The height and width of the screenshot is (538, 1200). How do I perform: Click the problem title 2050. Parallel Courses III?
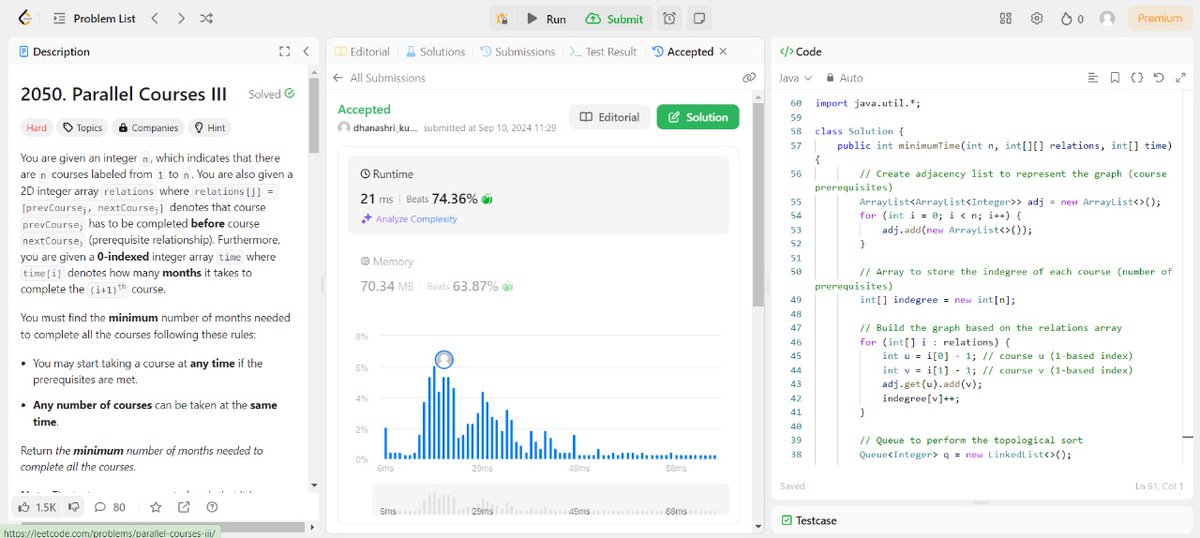pyautogui.click(x=124, y=94)
